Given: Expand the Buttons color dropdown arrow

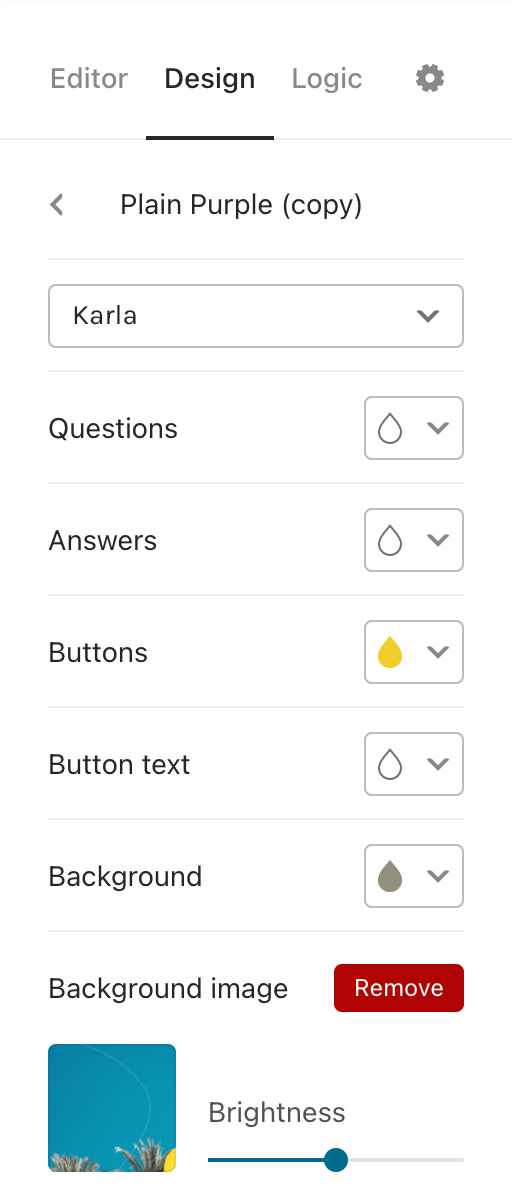Looking at the screenshot, I should 438,652.
